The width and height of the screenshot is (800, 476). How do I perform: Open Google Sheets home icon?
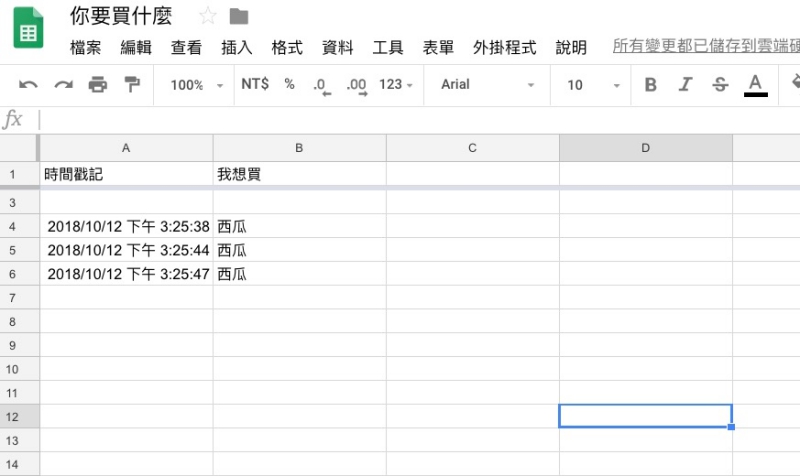[28, 31]
